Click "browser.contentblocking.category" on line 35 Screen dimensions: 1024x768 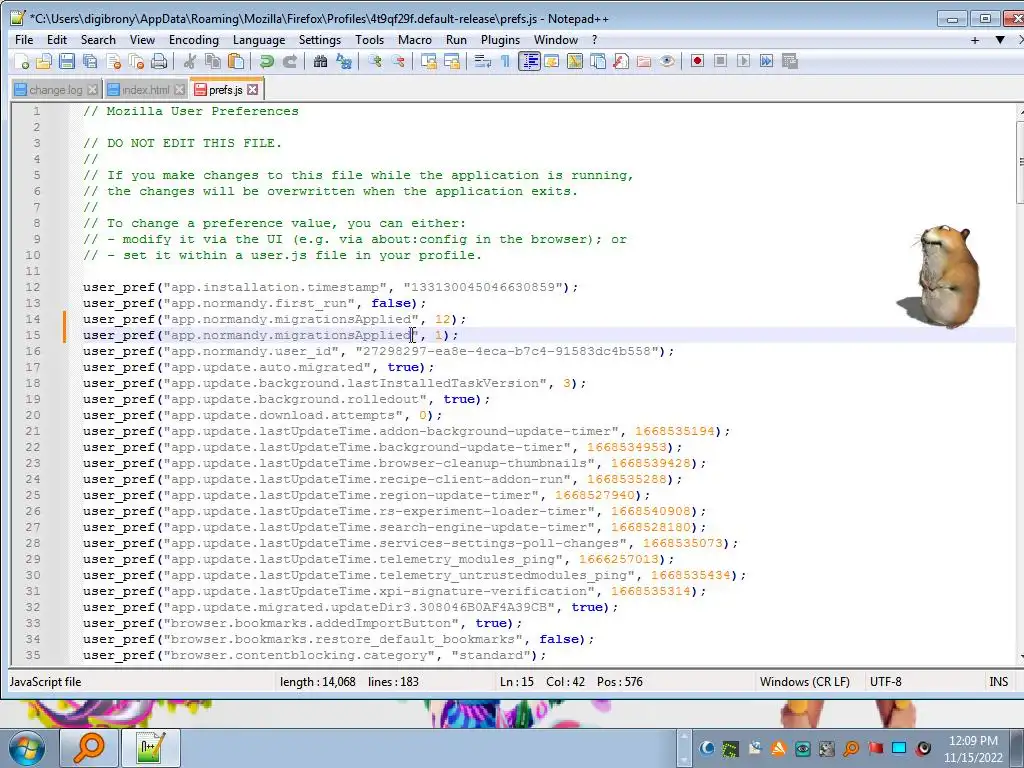tap(299, 655)
